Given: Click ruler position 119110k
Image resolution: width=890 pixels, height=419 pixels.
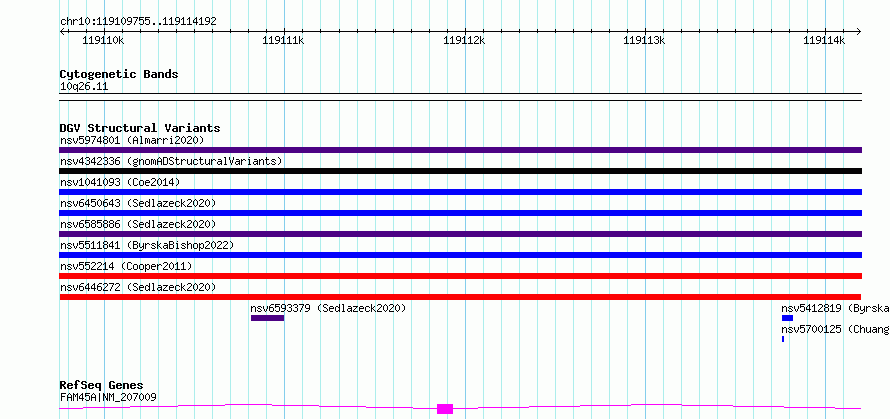Looking at the screenshot, I should [x=103, y=40].
